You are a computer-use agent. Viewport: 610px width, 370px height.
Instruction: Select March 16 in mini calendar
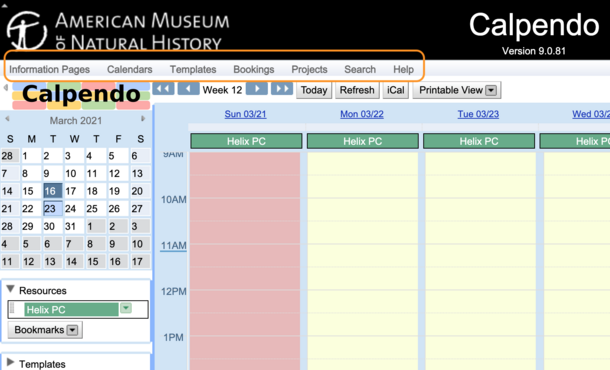click(52, 191)
